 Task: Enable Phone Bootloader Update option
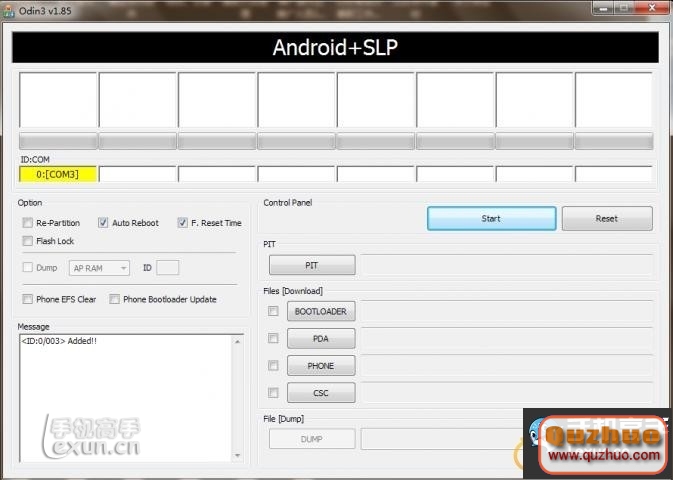[114, 299]
